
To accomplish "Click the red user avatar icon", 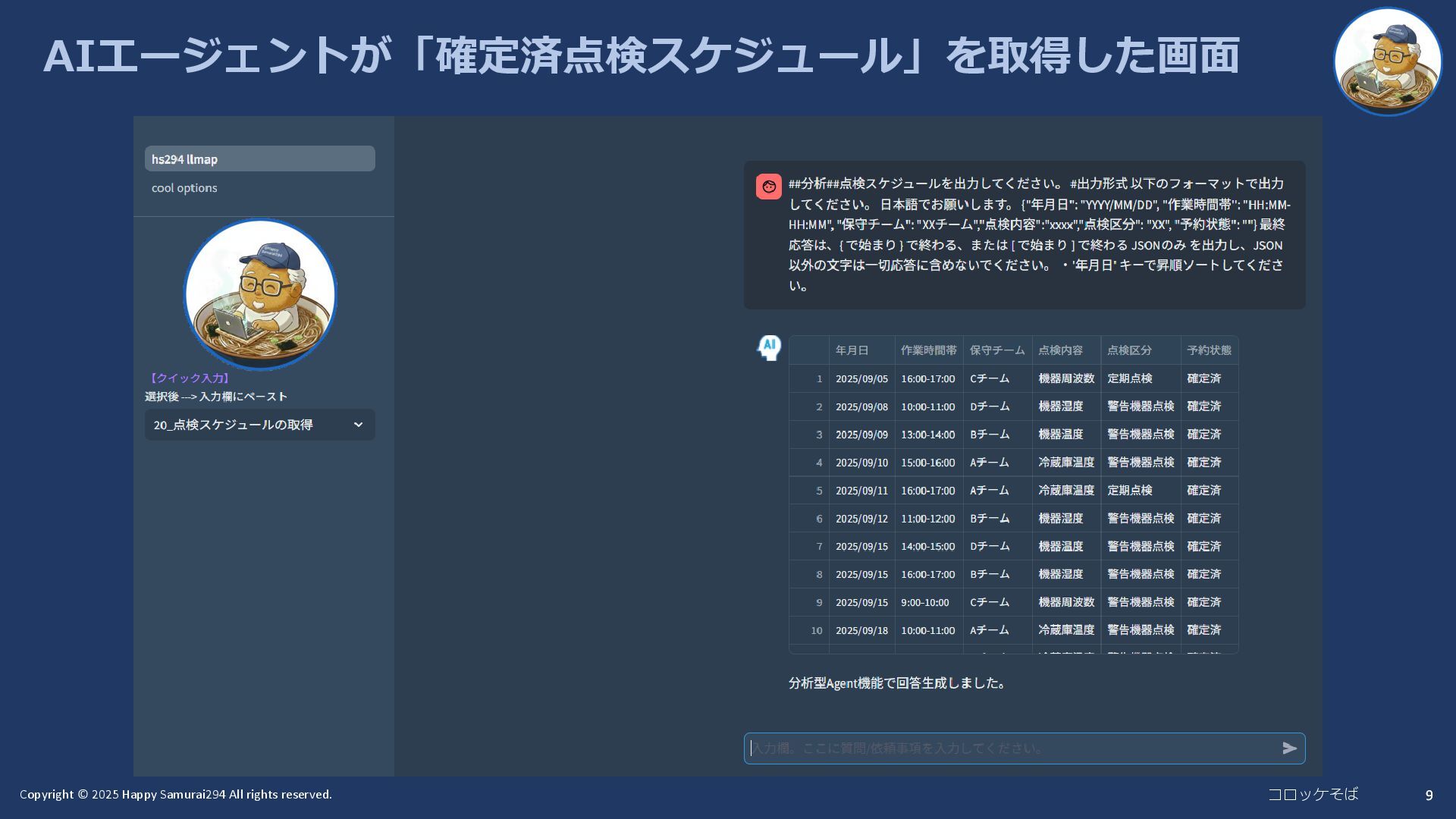I will tap(768, 187).
